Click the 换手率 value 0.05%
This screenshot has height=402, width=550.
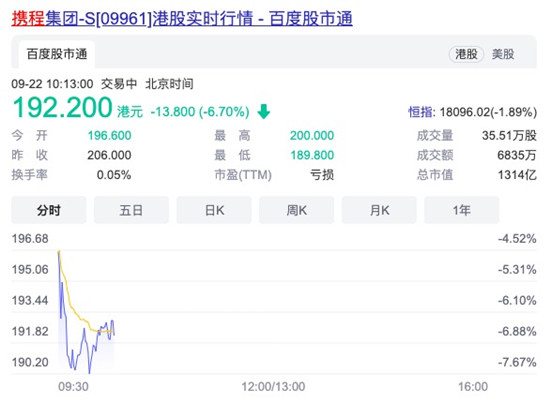coord(114,175)
